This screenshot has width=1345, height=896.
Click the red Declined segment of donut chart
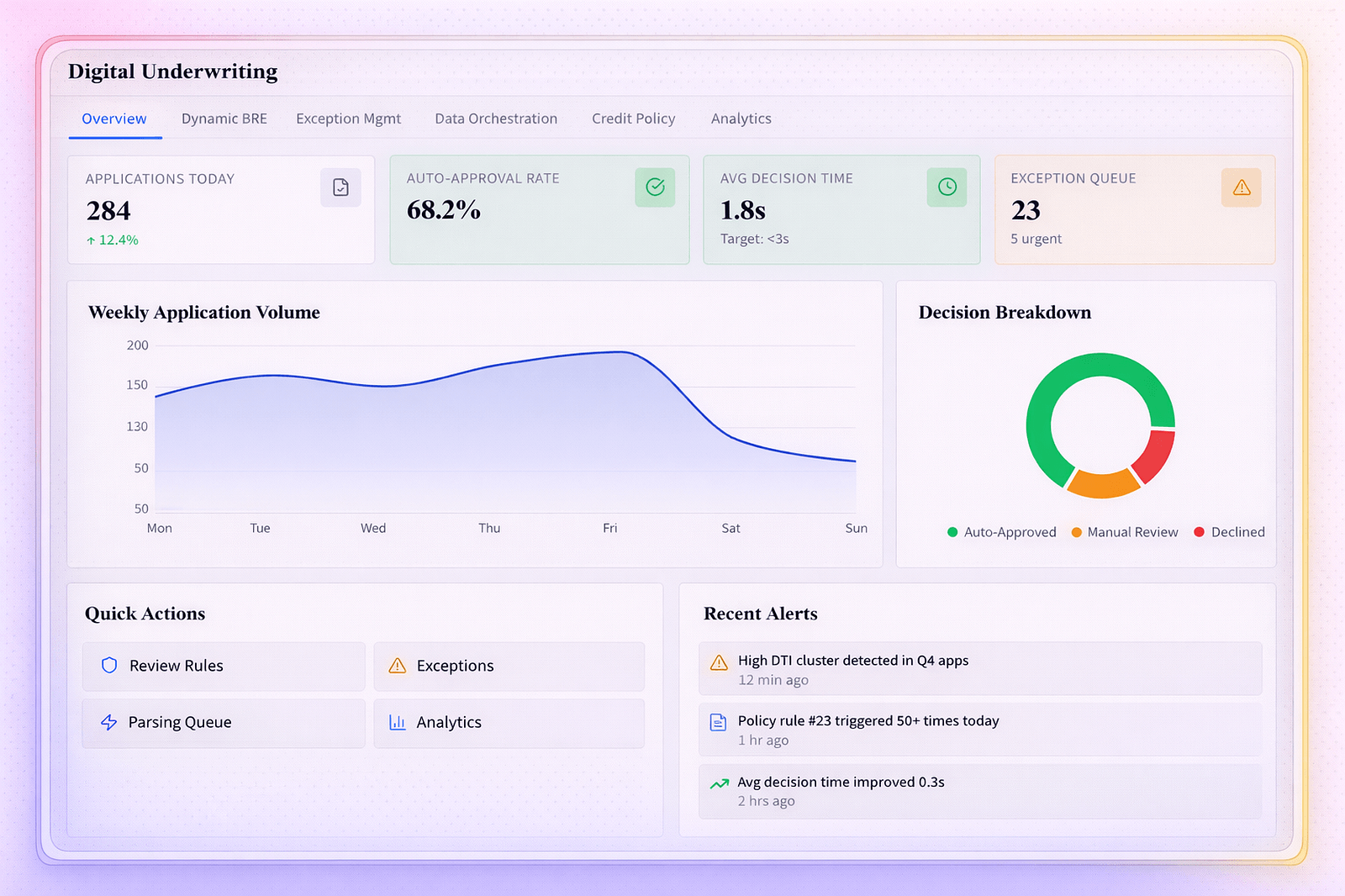point(1155,456)
